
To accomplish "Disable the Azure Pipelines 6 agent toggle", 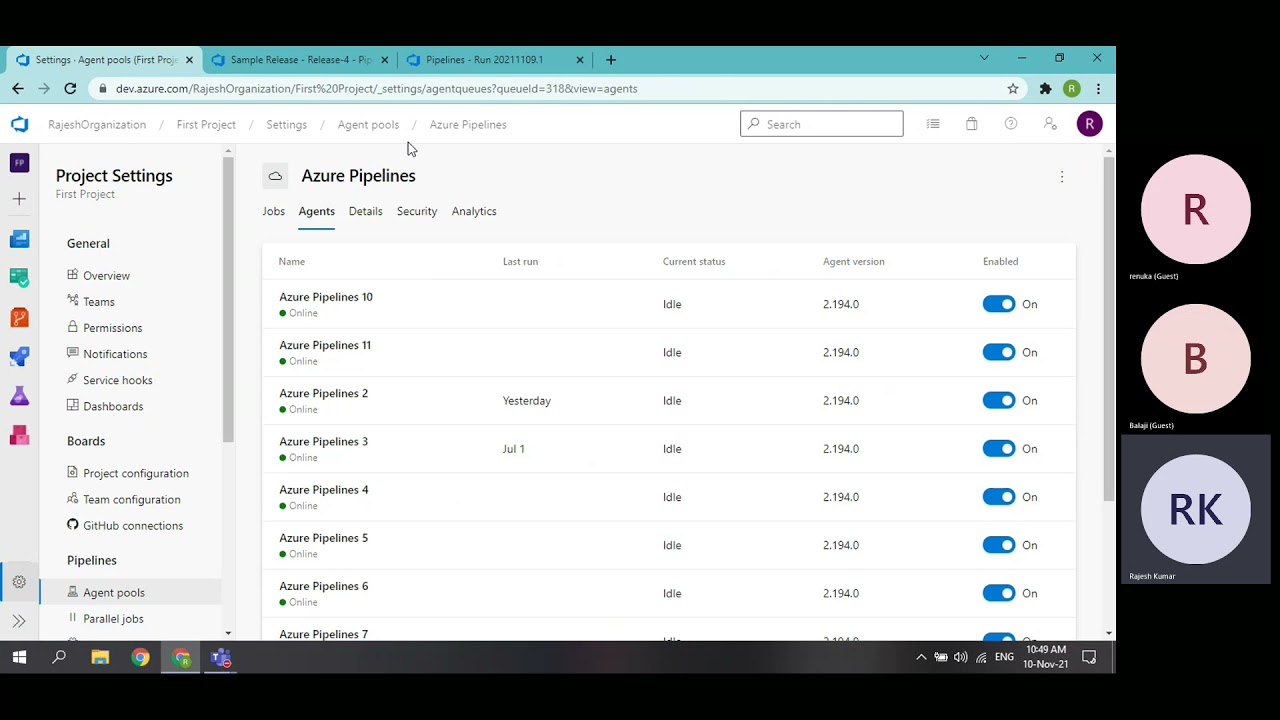I will (x=999, y=593).
